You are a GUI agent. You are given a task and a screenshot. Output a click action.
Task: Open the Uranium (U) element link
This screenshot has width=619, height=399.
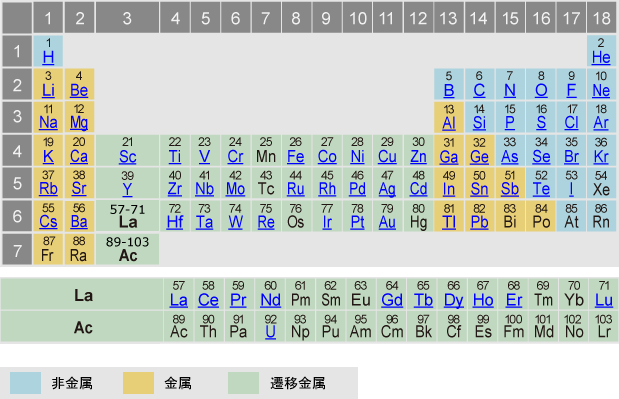click(270, 332)
